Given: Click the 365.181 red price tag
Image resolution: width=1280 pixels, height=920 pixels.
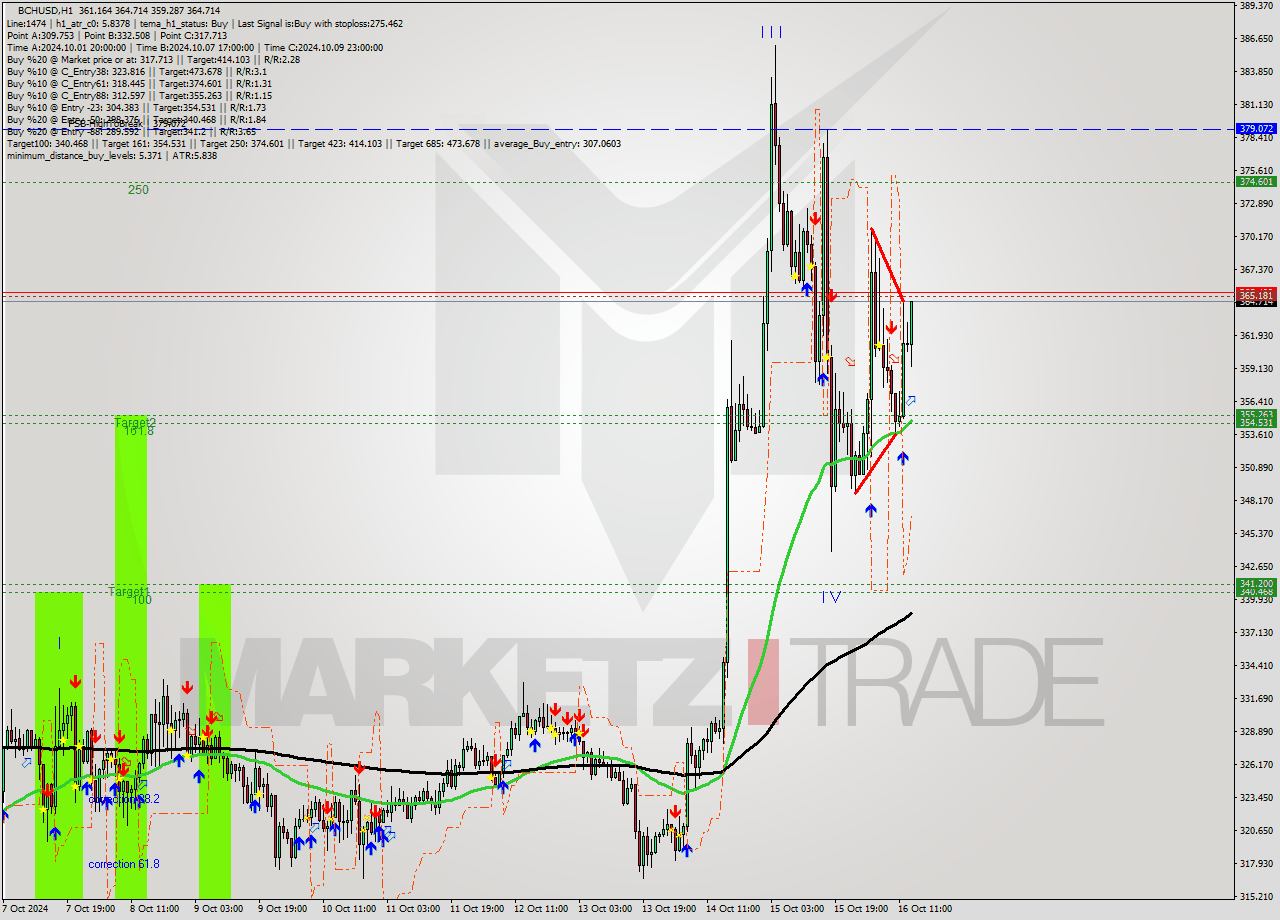Looking at the screenshot, I should pyautogui.click(x=1256, y=295).
